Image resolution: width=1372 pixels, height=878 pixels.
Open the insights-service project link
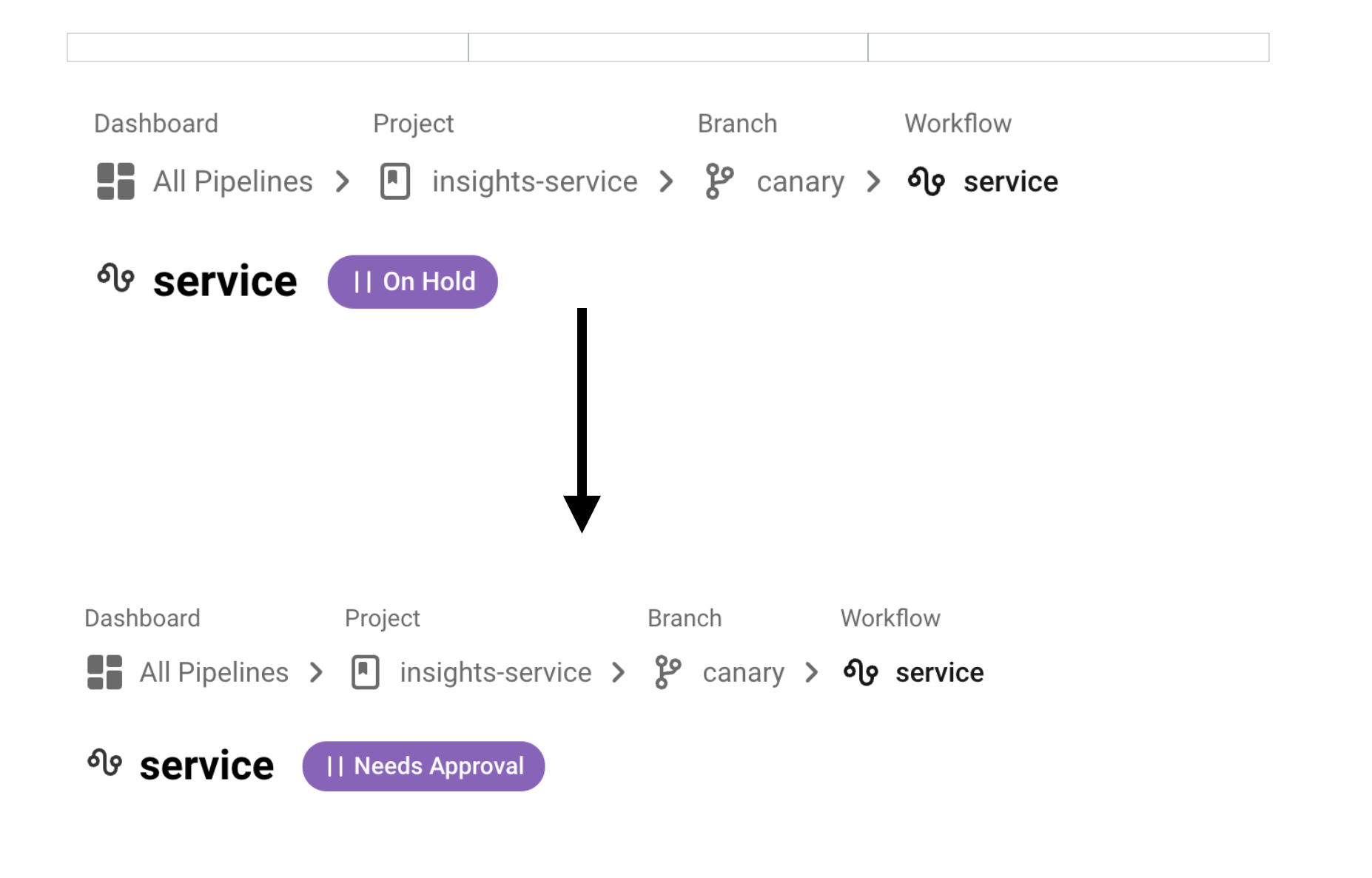coord(534,181)
